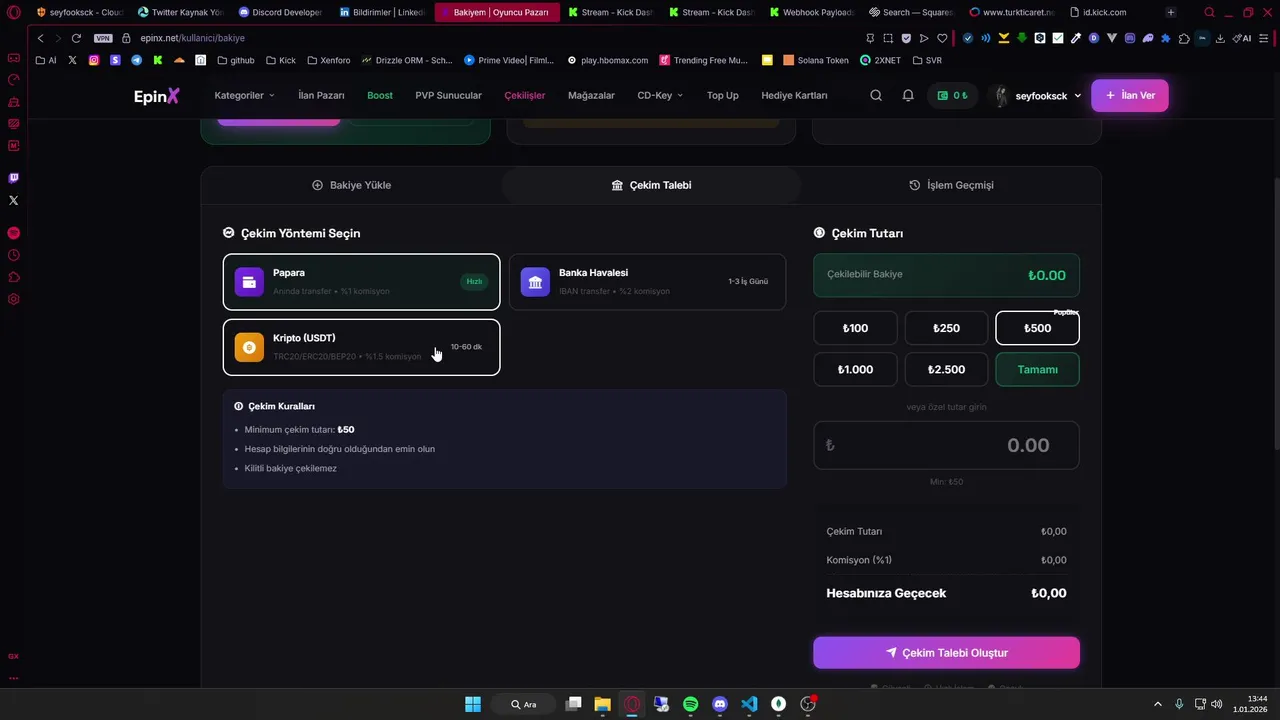Viewport: 1280px width, 720px height.
Task: Open the github bookmarks folder
Action: tap(234, 60)
